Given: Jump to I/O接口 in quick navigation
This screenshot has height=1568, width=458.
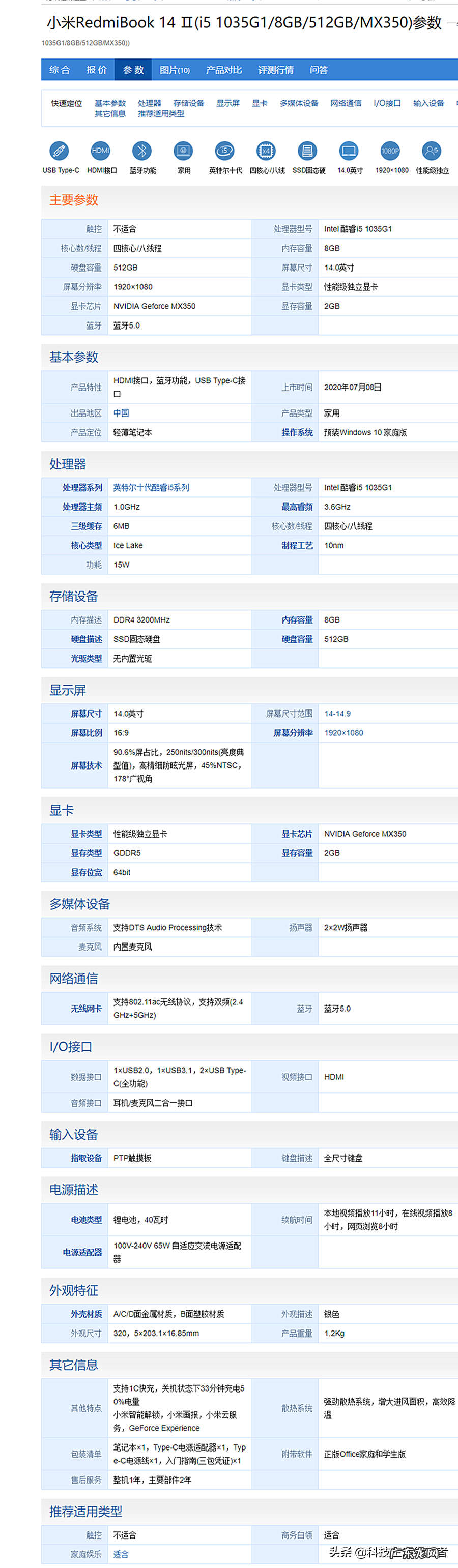Looking at the screenshot, I should click(387, 103).
